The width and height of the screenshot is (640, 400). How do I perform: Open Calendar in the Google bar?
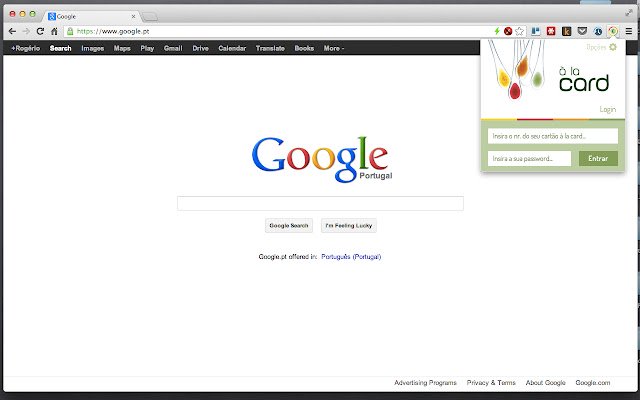coord(232,48)
